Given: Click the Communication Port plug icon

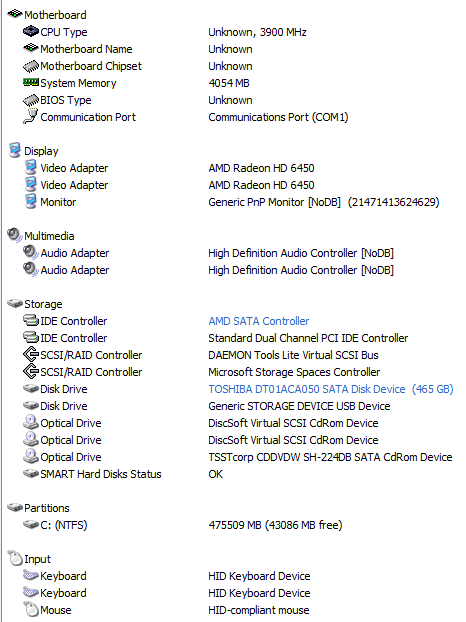Looking at the screenshot, I should click(31, 116).
